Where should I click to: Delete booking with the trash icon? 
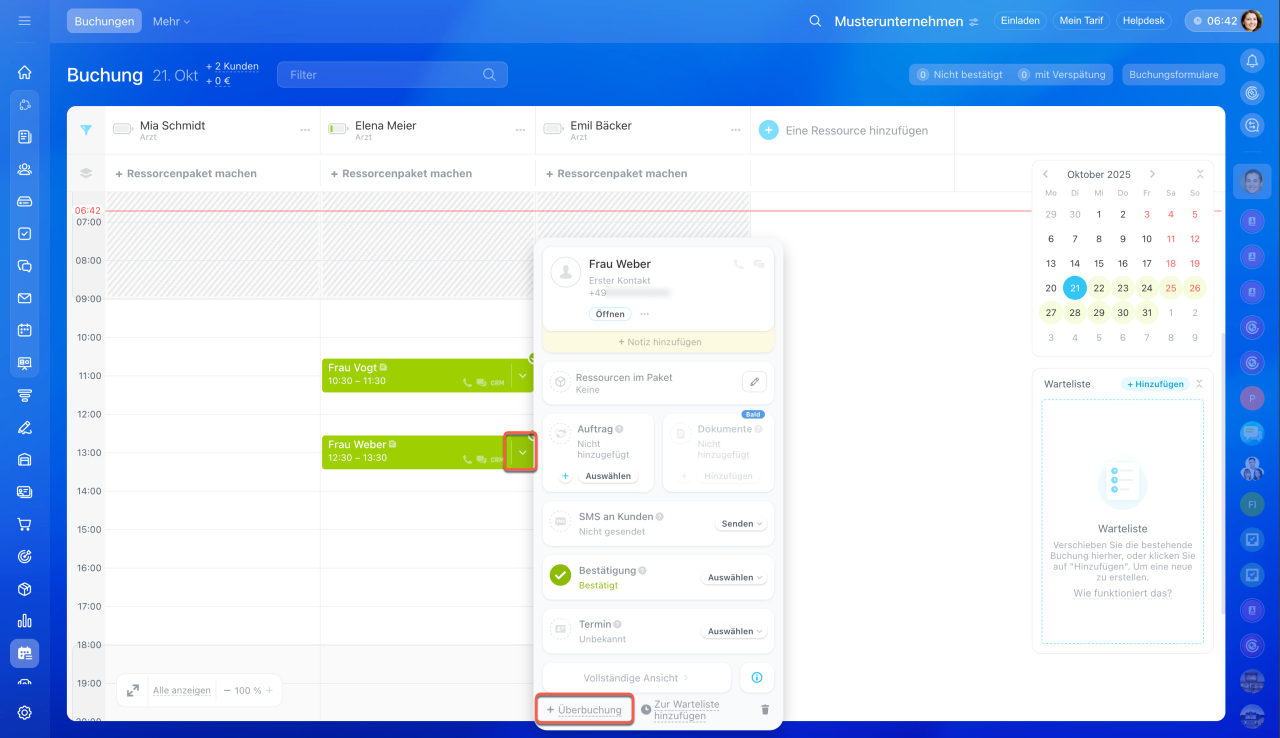[765, 710]
